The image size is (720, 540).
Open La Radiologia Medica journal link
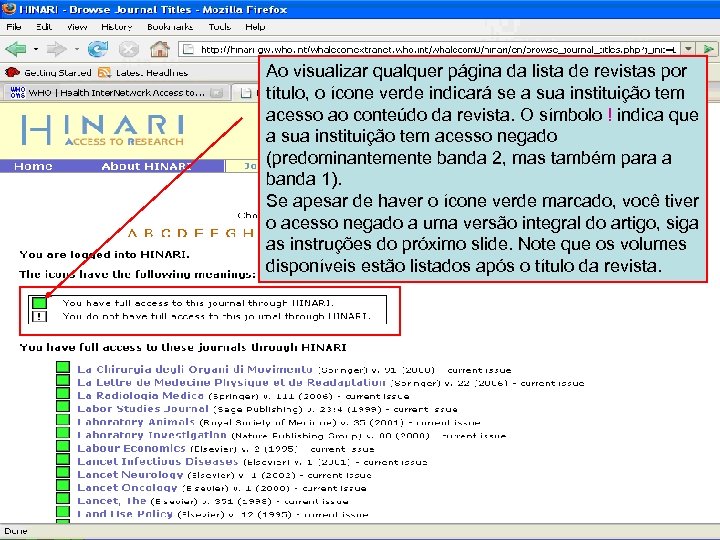click(140, 396)
